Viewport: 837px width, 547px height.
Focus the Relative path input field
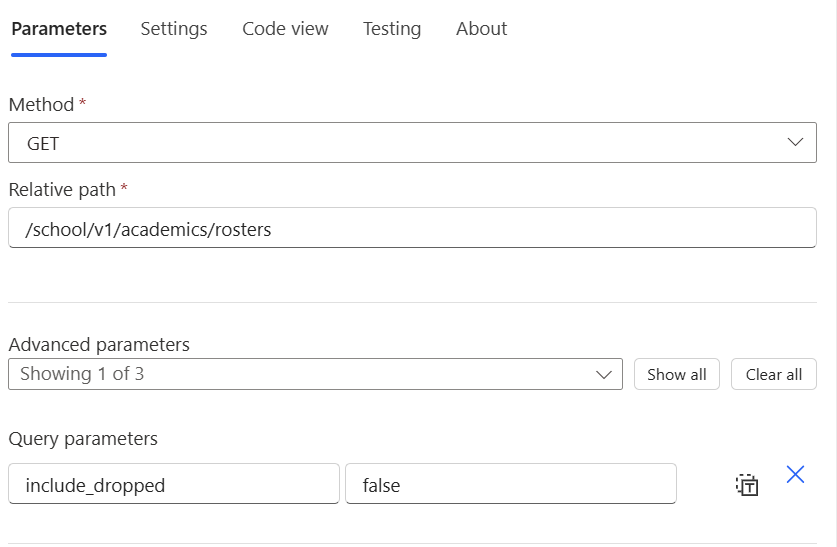(x=412, y=229)
